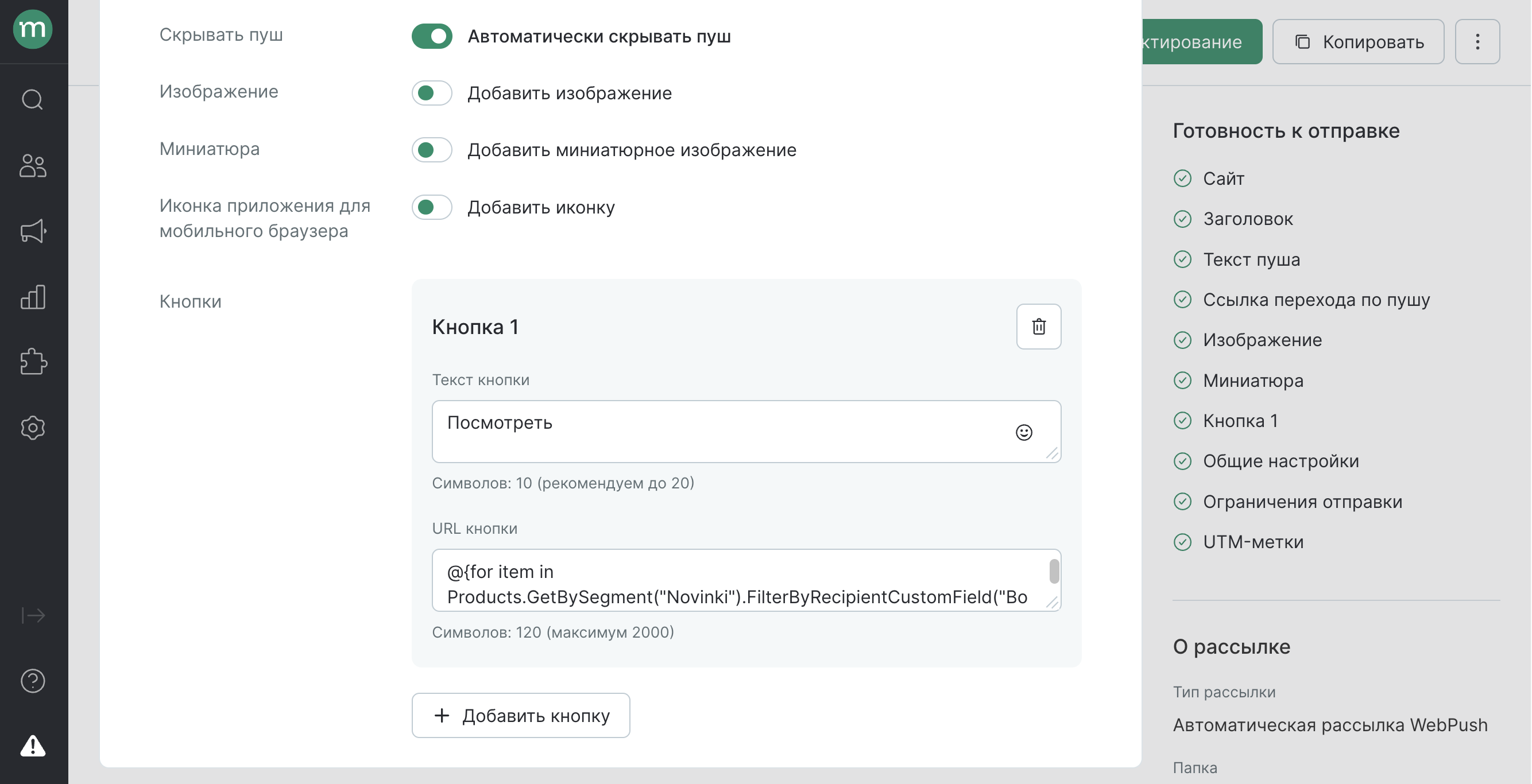
Task: Delete Кнопка 1 with trash icon
Action: click(x=1038, y=327)
